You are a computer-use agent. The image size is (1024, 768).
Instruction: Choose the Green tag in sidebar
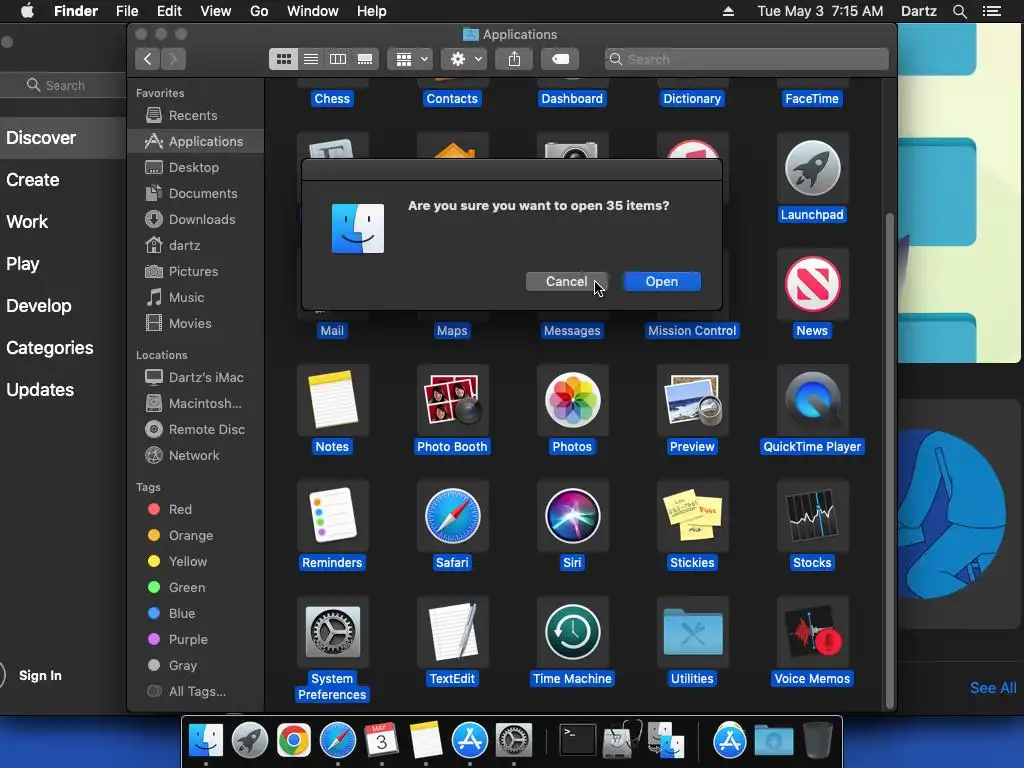point(196,588)
